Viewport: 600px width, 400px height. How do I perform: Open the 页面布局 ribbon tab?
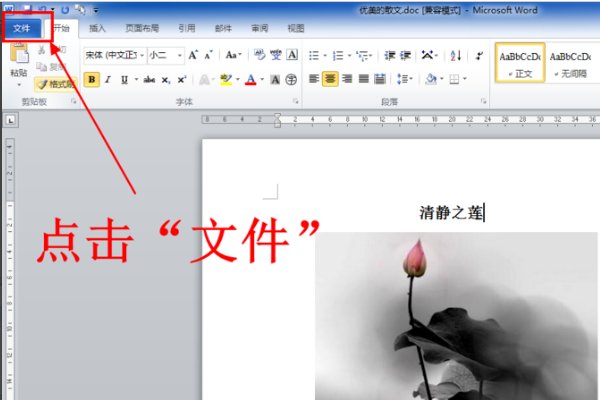142,28
